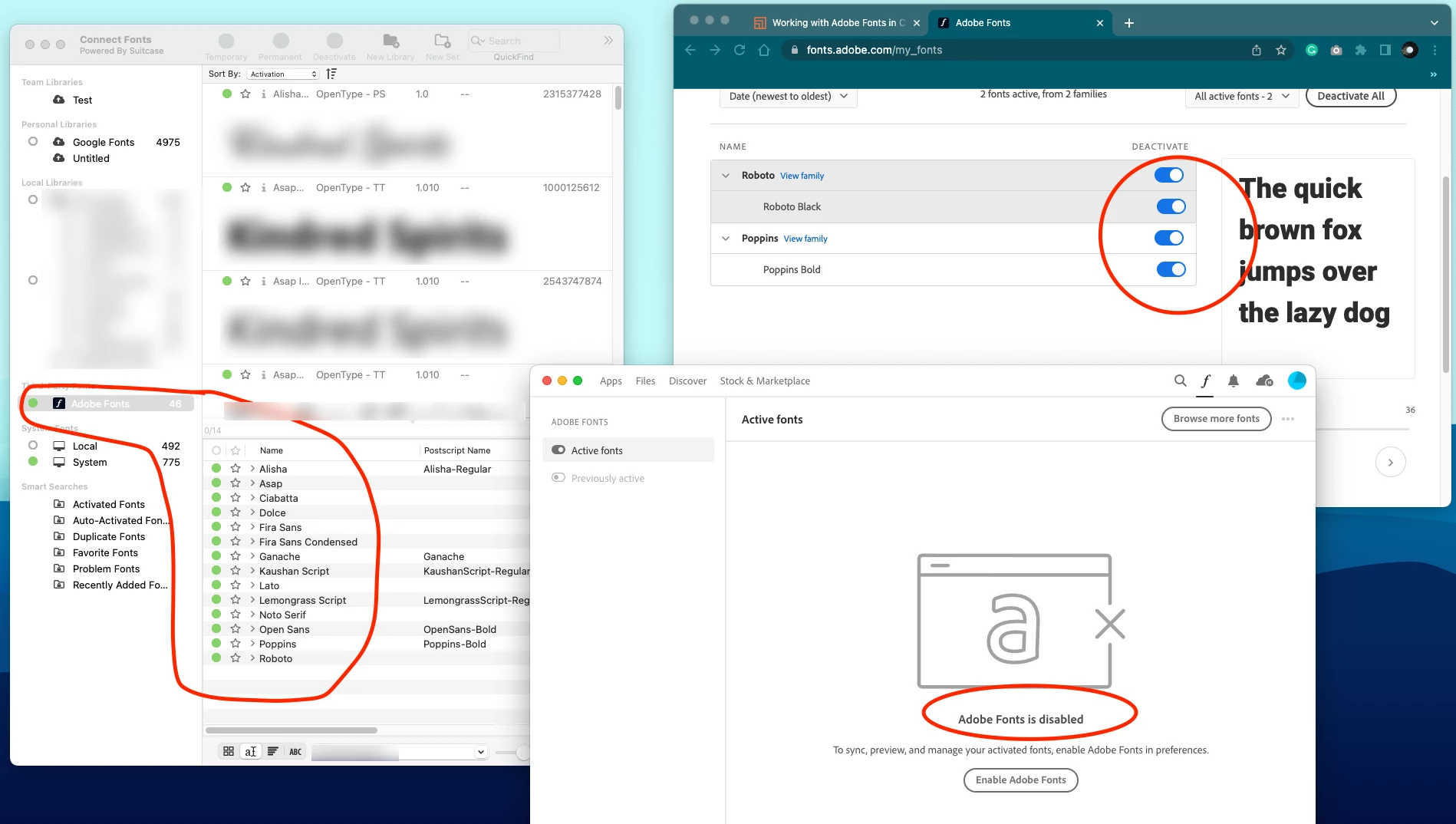Open the account avatar in Creative Cloud
Screen dimensions: 1456x824
(x=1297, y=381)
